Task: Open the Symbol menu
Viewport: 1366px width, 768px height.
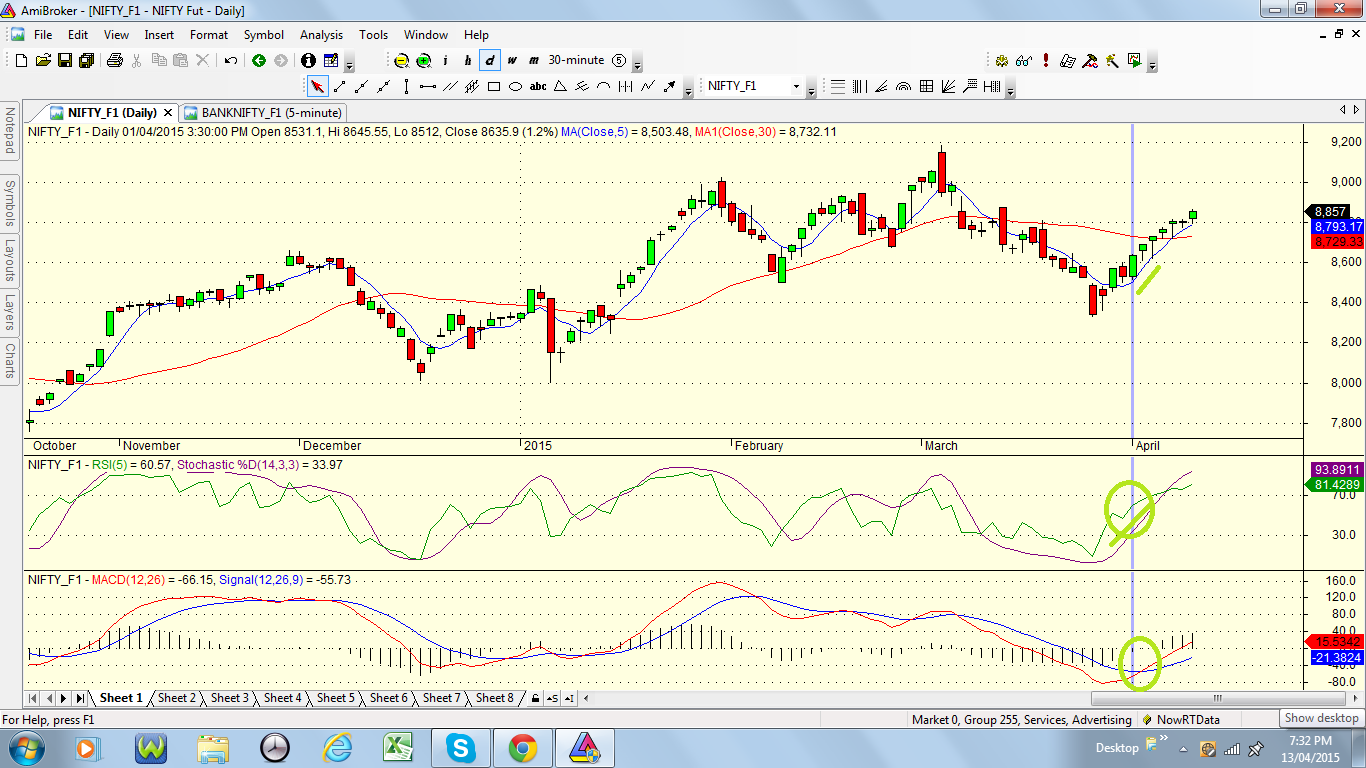Action: pyautogui.click(x=264, y=35)
